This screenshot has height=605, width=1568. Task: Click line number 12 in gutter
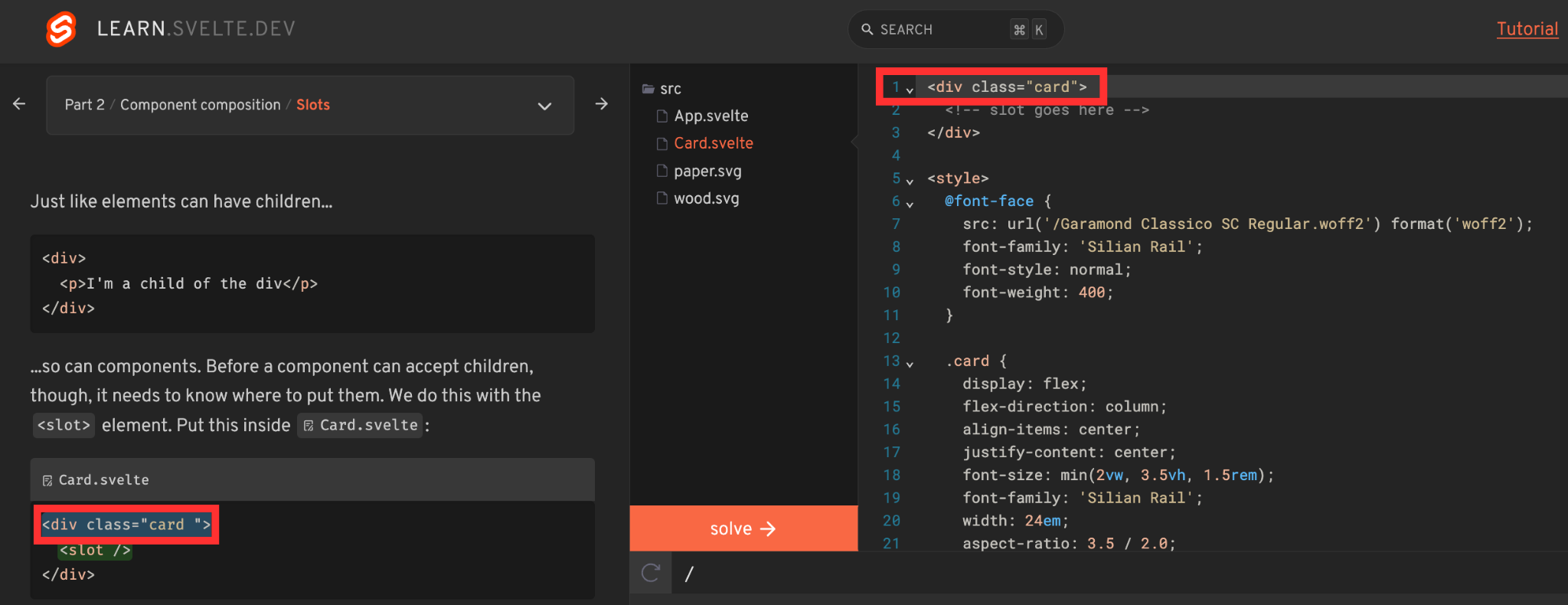click(892, 338)
